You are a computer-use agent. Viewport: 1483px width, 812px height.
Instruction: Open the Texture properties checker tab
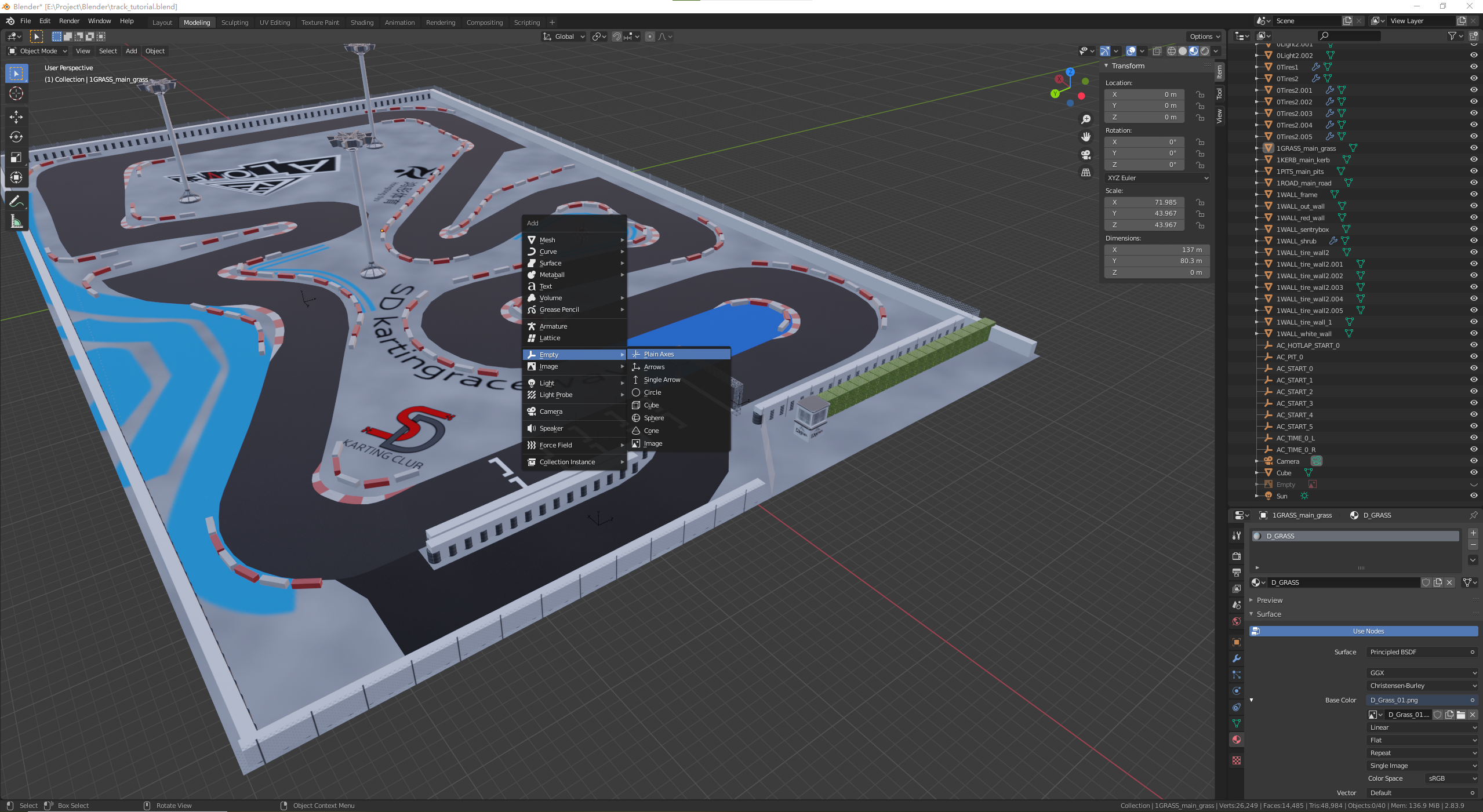point(1236,760)
